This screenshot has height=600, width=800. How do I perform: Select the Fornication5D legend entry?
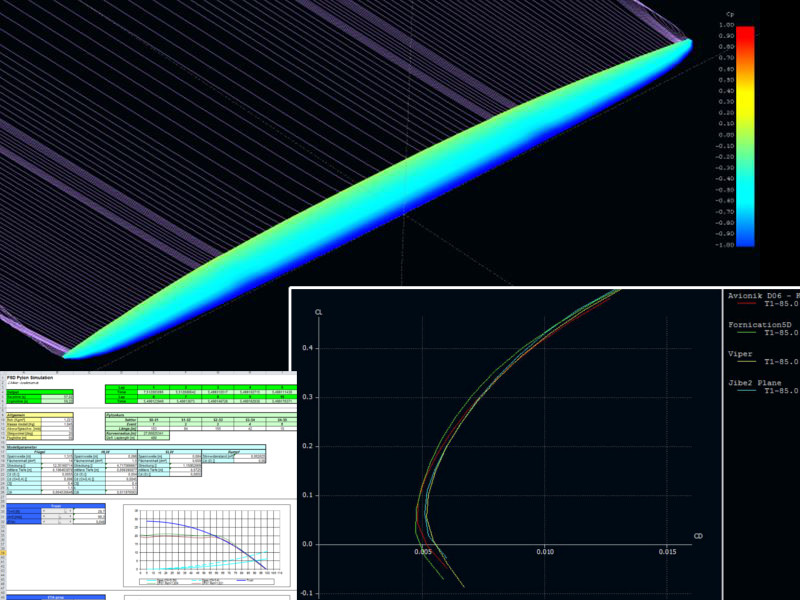pos(760,324)
